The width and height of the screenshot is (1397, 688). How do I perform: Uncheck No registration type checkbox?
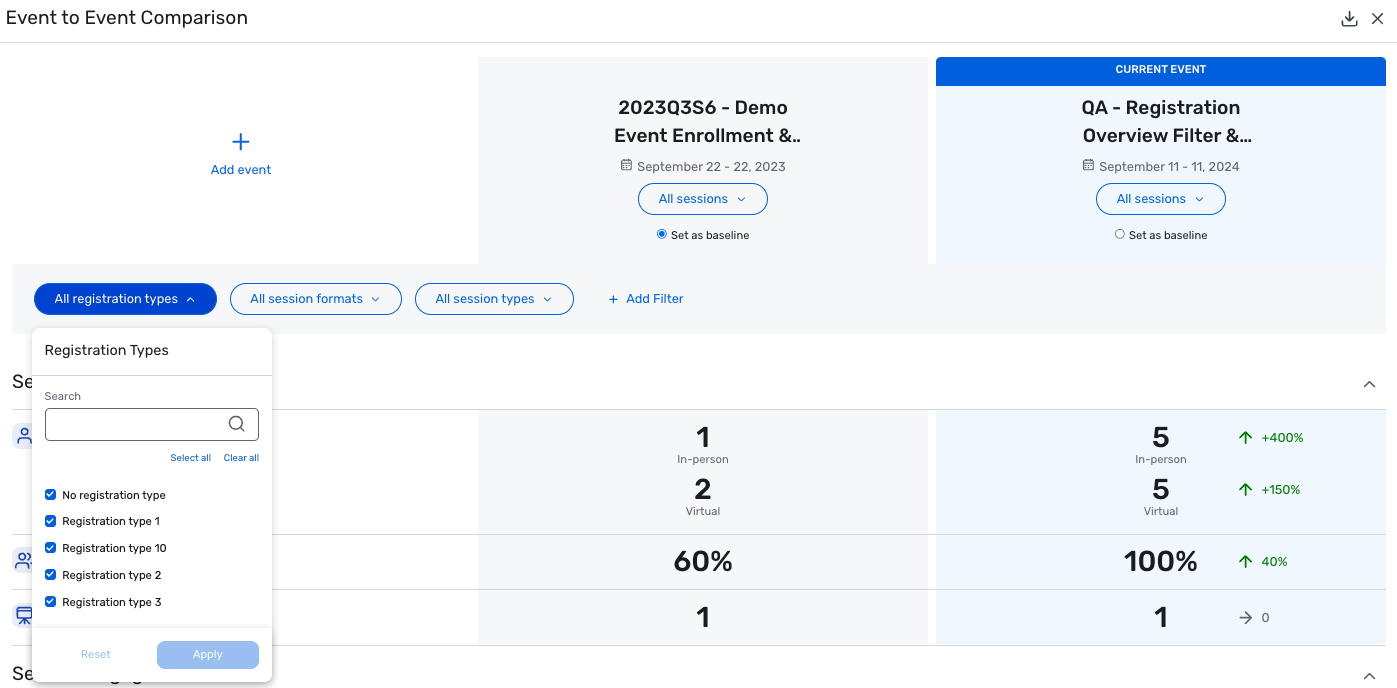click(x=50, y=494)
